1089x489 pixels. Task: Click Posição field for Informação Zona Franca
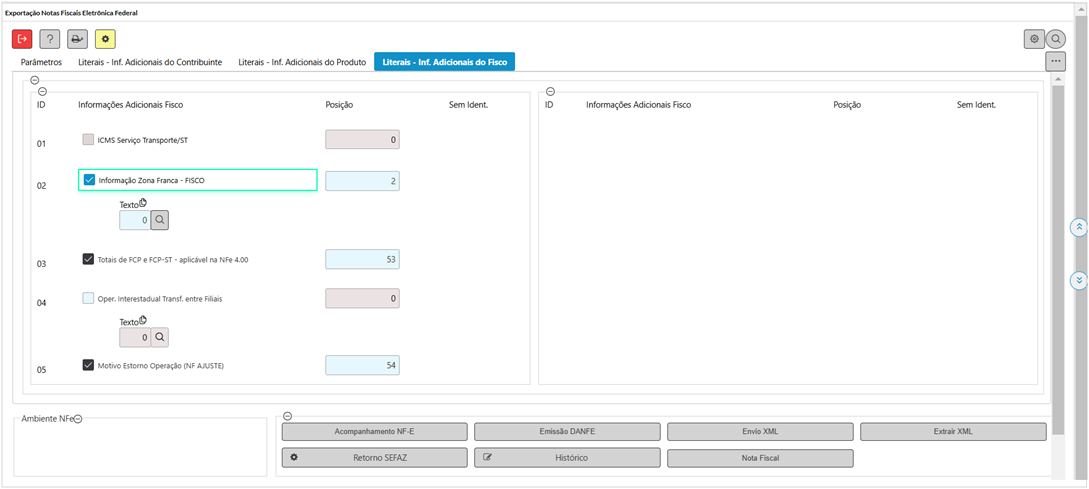point(362,181)
